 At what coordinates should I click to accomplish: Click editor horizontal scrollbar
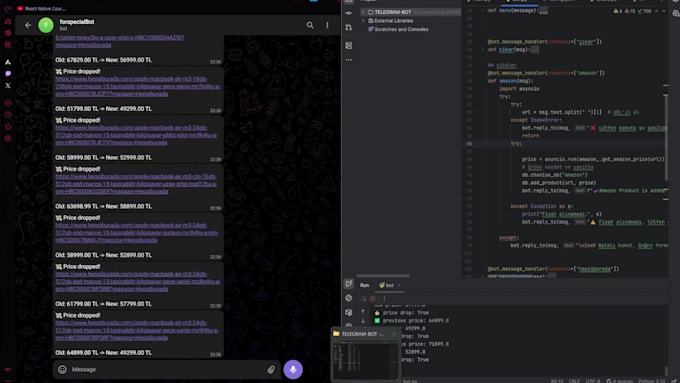point(383,275)
